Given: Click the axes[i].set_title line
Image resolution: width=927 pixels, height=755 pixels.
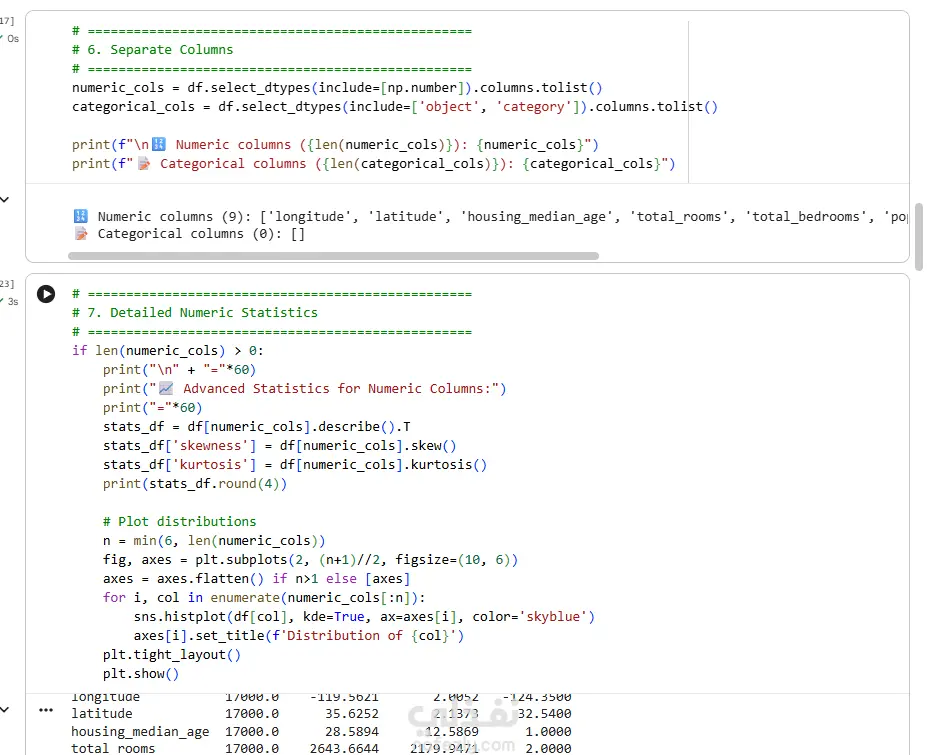Looking at the screenshot, I should click(299, 636).
